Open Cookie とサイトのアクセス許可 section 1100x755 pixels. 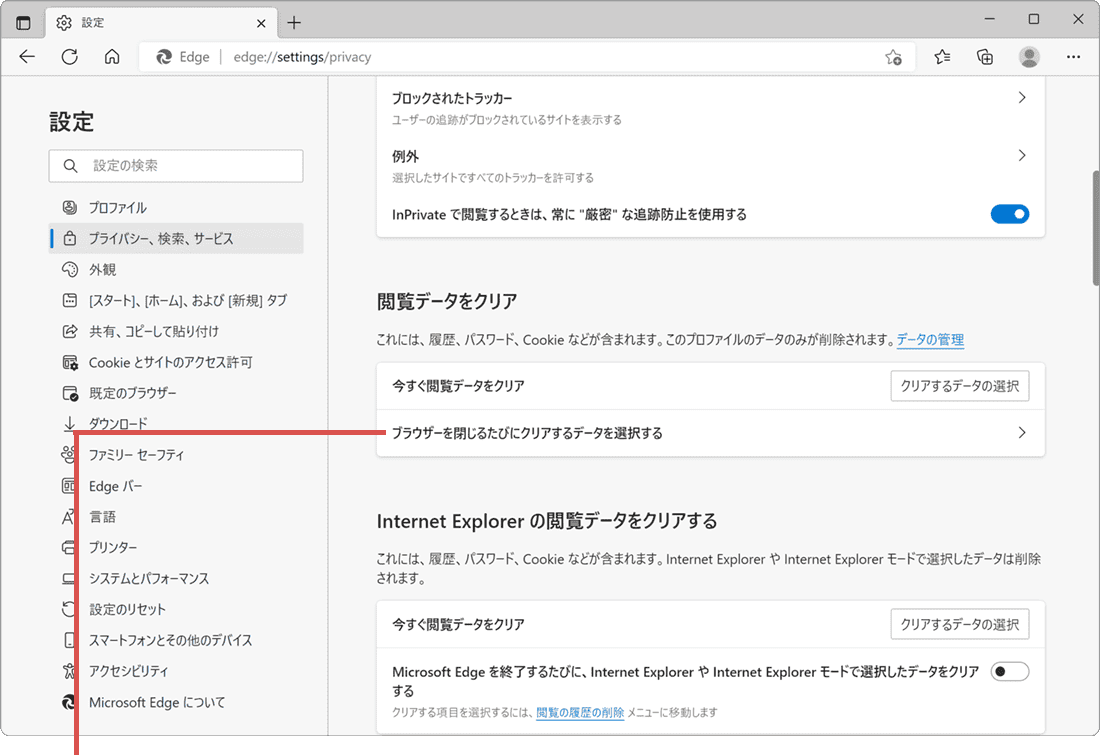[x=176, y=363]
